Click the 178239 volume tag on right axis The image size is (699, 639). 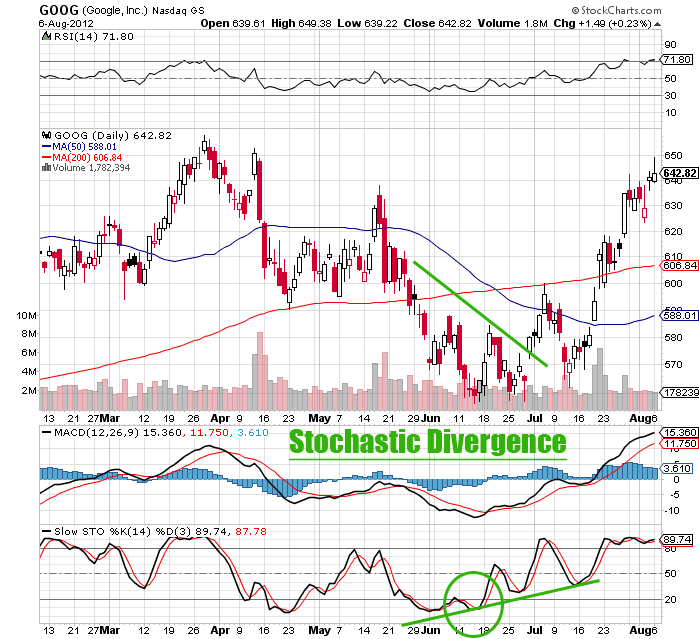[x=679, y=392]
